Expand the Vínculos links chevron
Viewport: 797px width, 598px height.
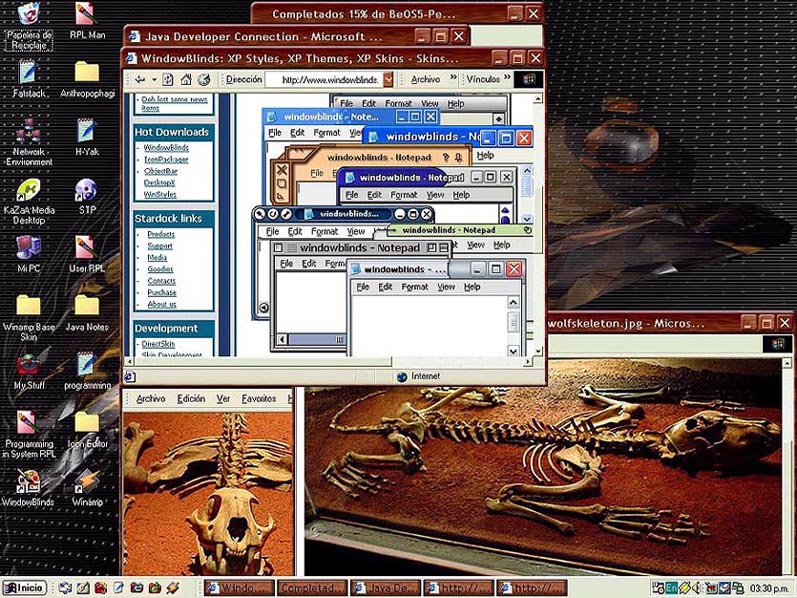click(507, 80)
